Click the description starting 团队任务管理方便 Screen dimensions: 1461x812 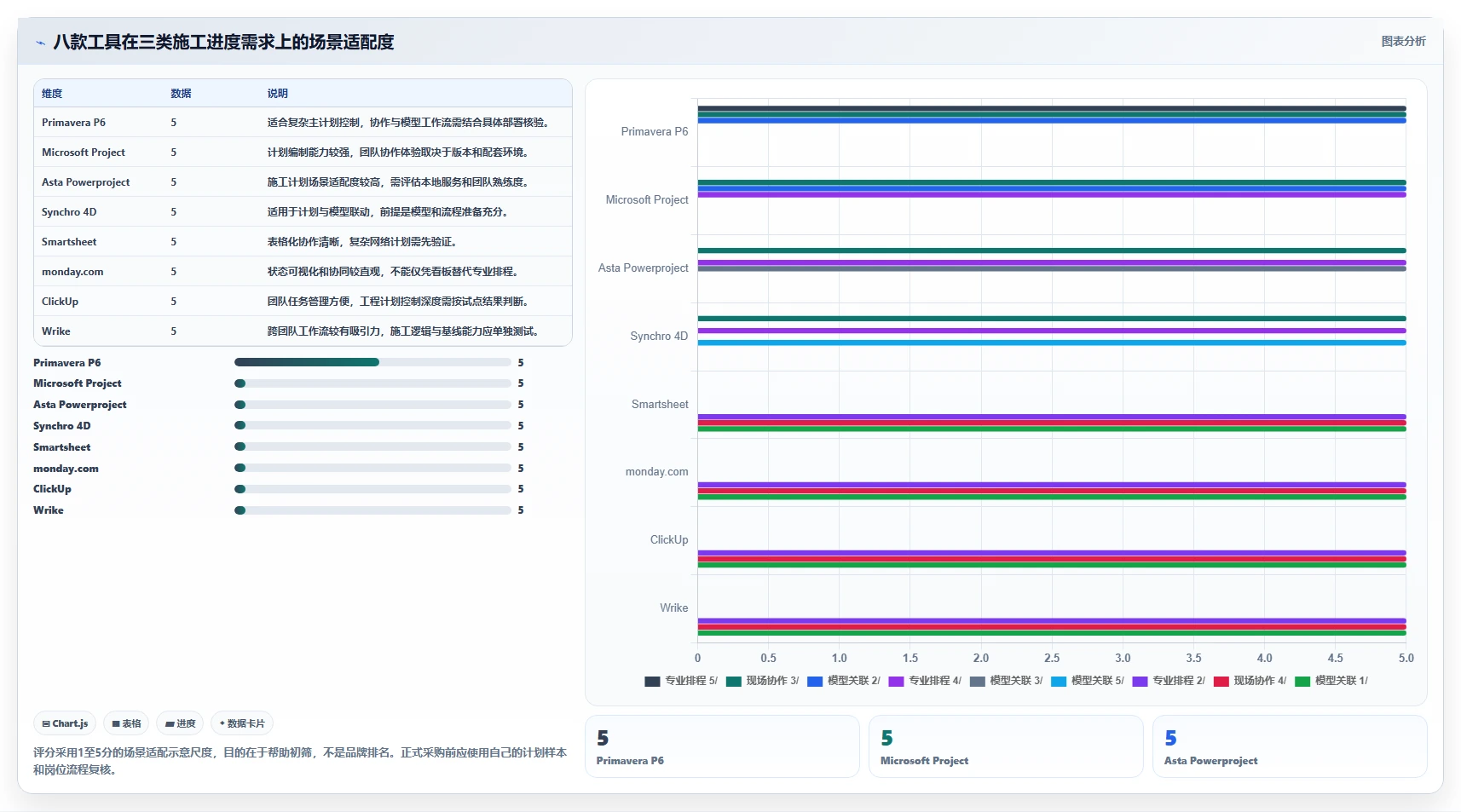[399, 302]
